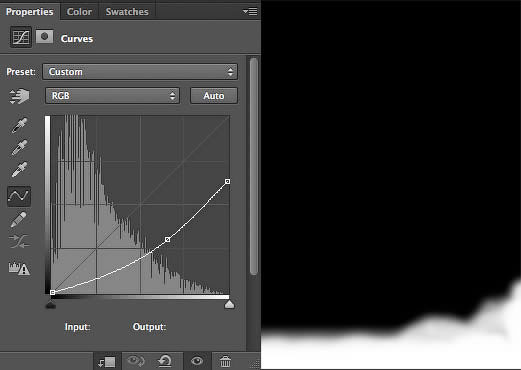Click the Output label
521x370 pixels.
pos(149,327)
